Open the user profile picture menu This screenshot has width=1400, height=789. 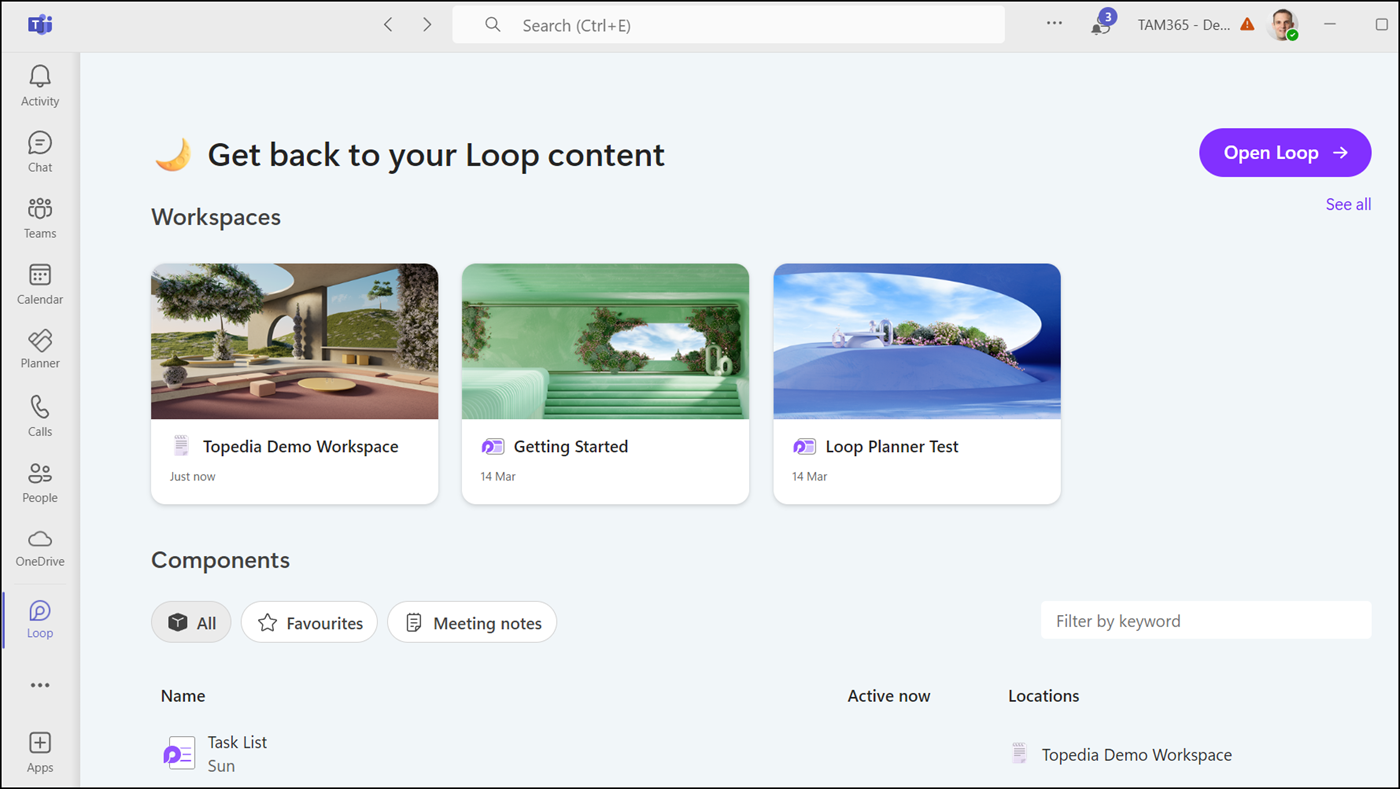pos(1282,25)
